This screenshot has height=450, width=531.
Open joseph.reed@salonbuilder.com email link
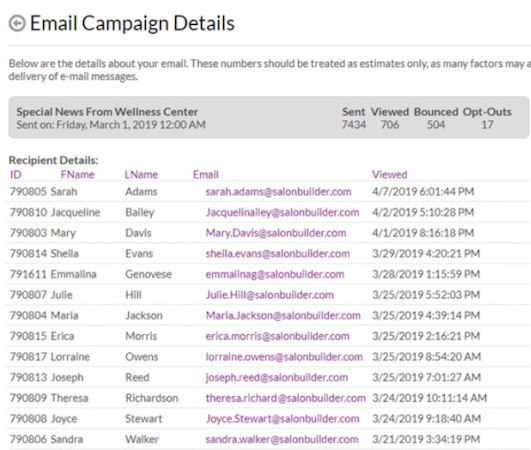[x=277, y=378]
